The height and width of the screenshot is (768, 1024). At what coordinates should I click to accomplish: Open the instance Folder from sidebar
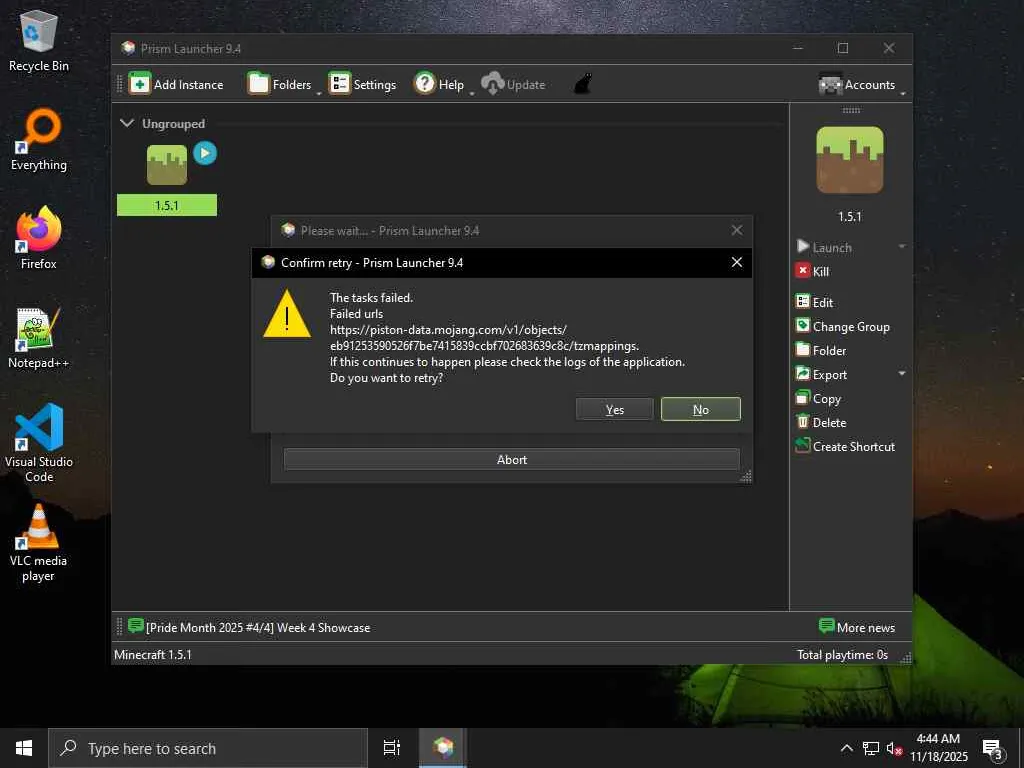pyautogui.click(x=821, y=351)
